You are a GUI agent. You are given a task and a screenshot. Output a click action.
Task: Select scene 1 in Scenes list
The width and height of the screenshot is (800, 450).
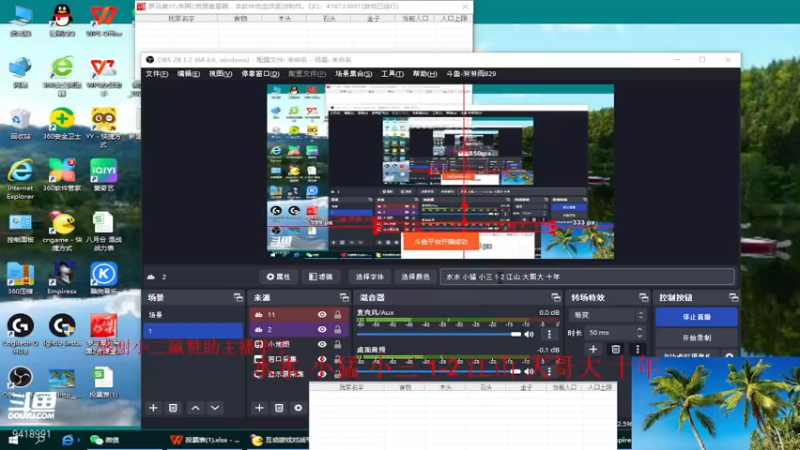point(193,331)
